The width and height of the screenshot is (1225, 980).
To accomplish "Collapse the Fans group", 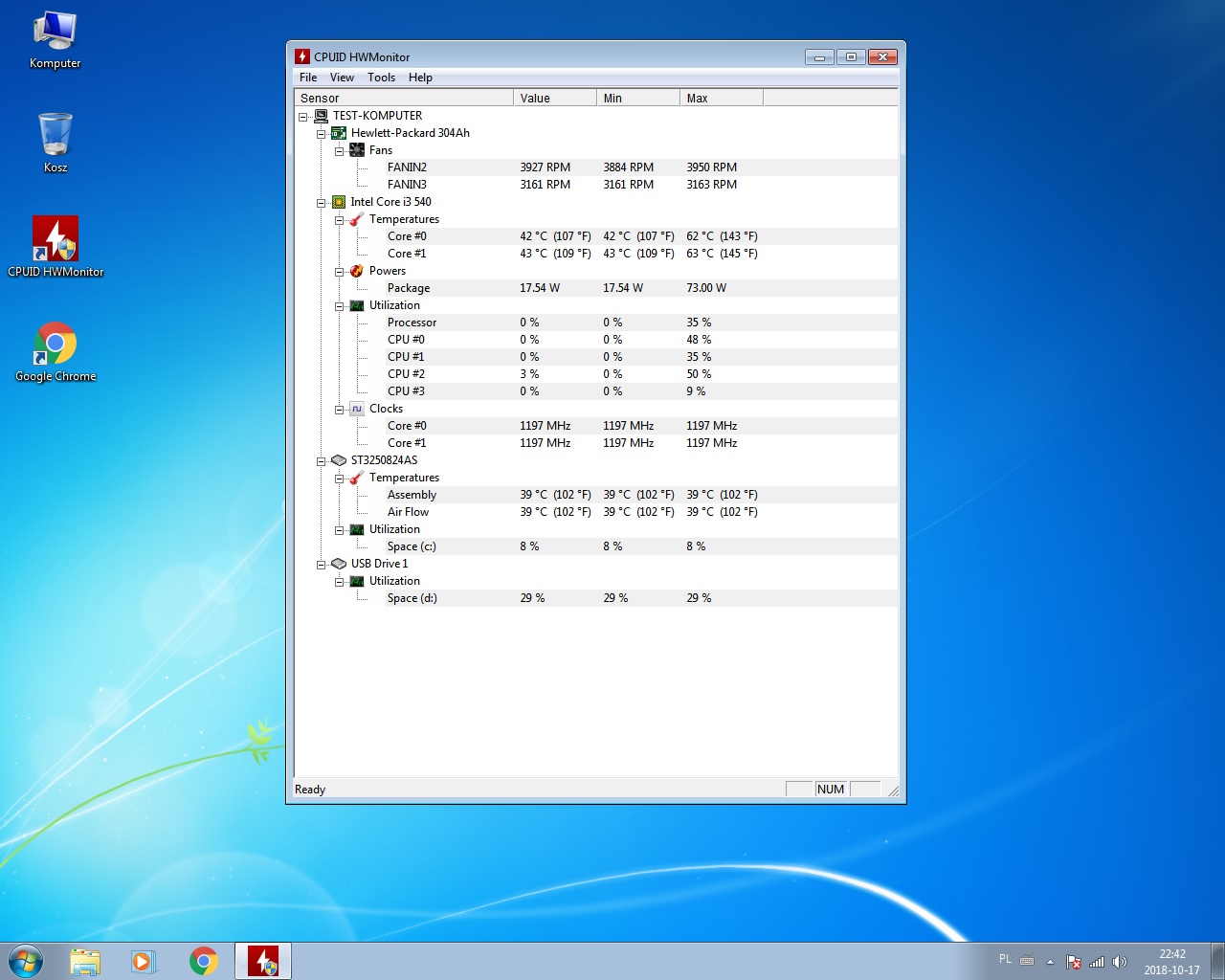I will click(x=339, y=151).
